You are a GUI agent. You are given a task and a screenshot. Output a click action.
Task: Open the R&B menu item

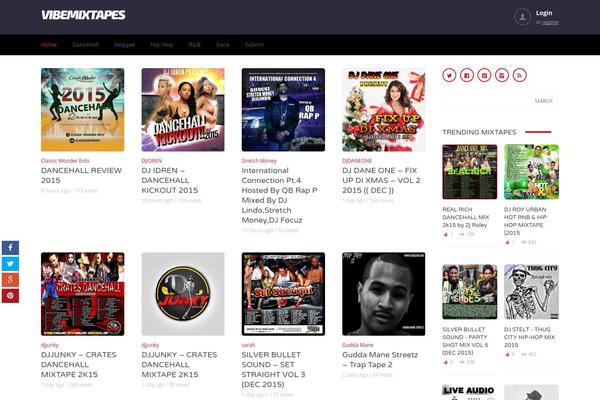[194, 45]
